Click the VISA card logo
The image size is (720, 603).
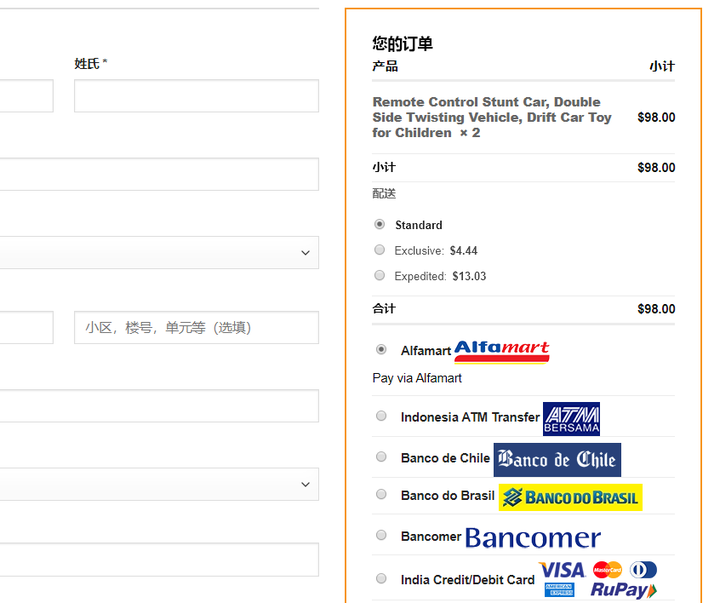point(562,570)
